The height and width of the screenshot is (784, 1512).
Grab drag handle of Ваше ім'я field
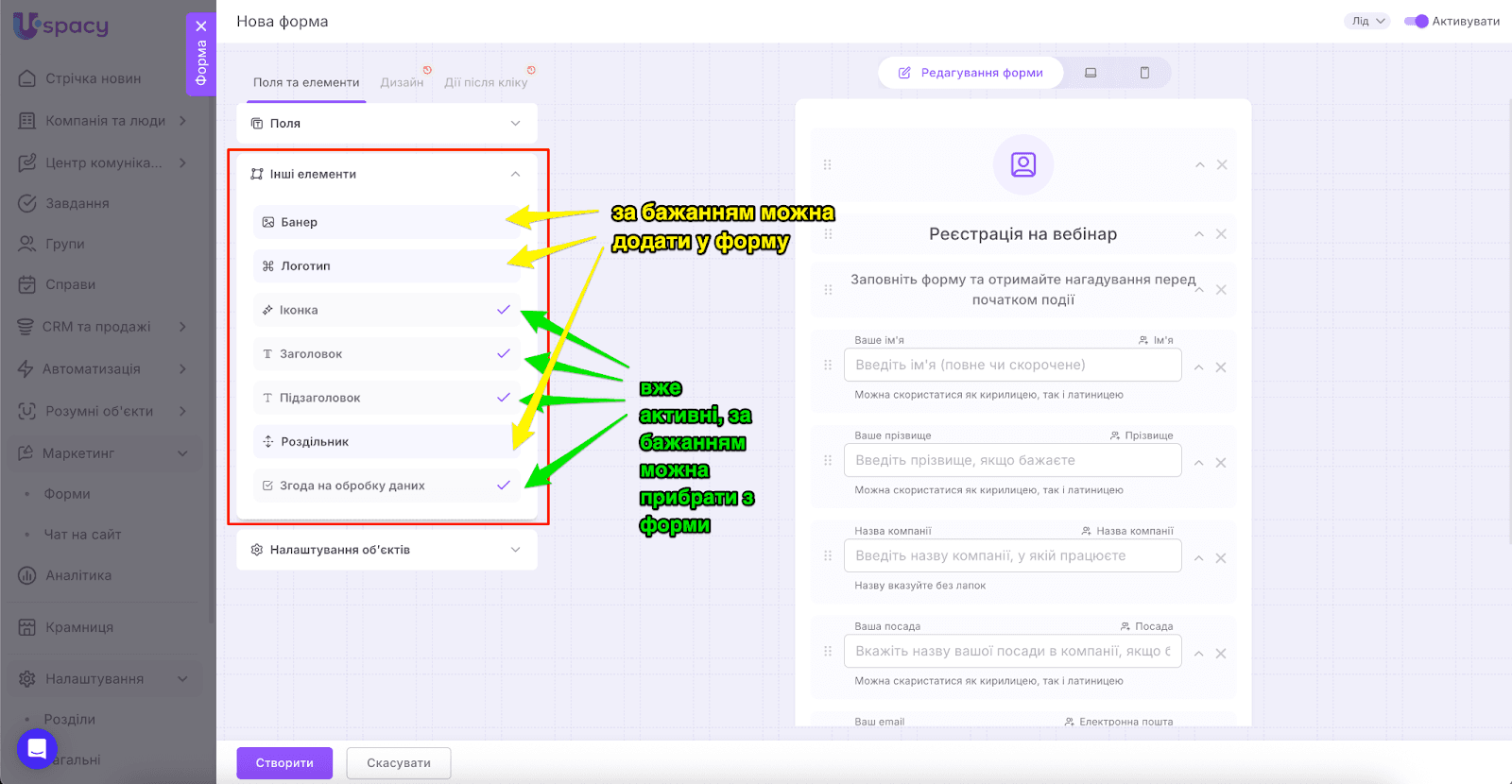click(x=828, y=365)
